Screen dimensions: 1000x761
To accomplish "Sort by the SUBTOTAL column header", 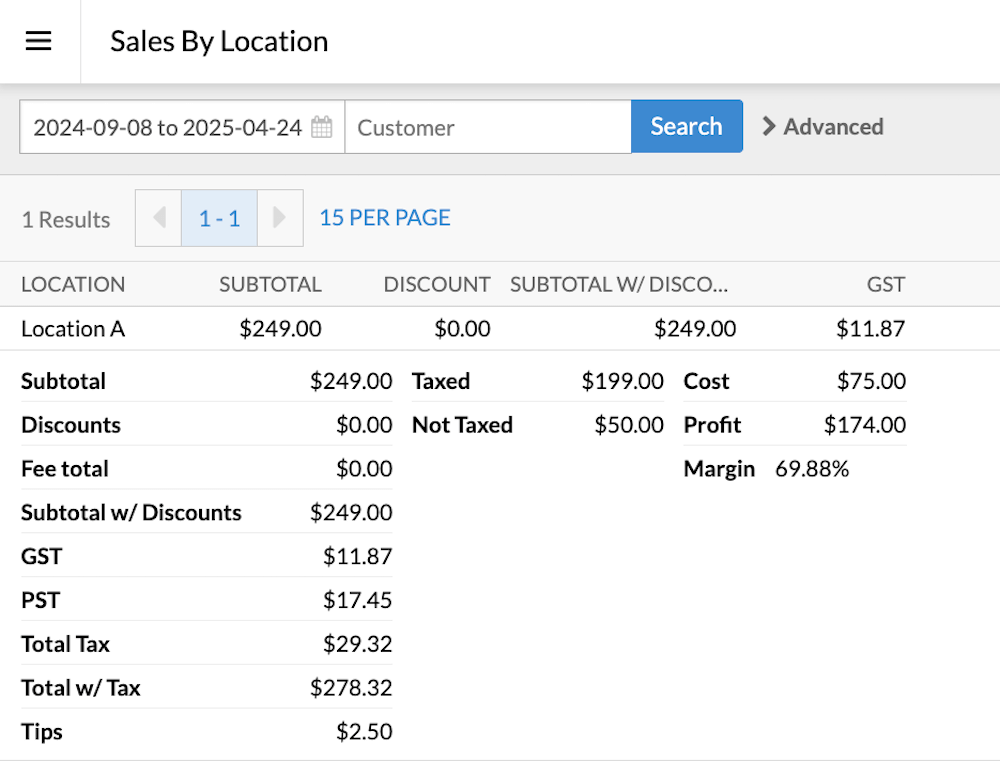I will point(270,284).
